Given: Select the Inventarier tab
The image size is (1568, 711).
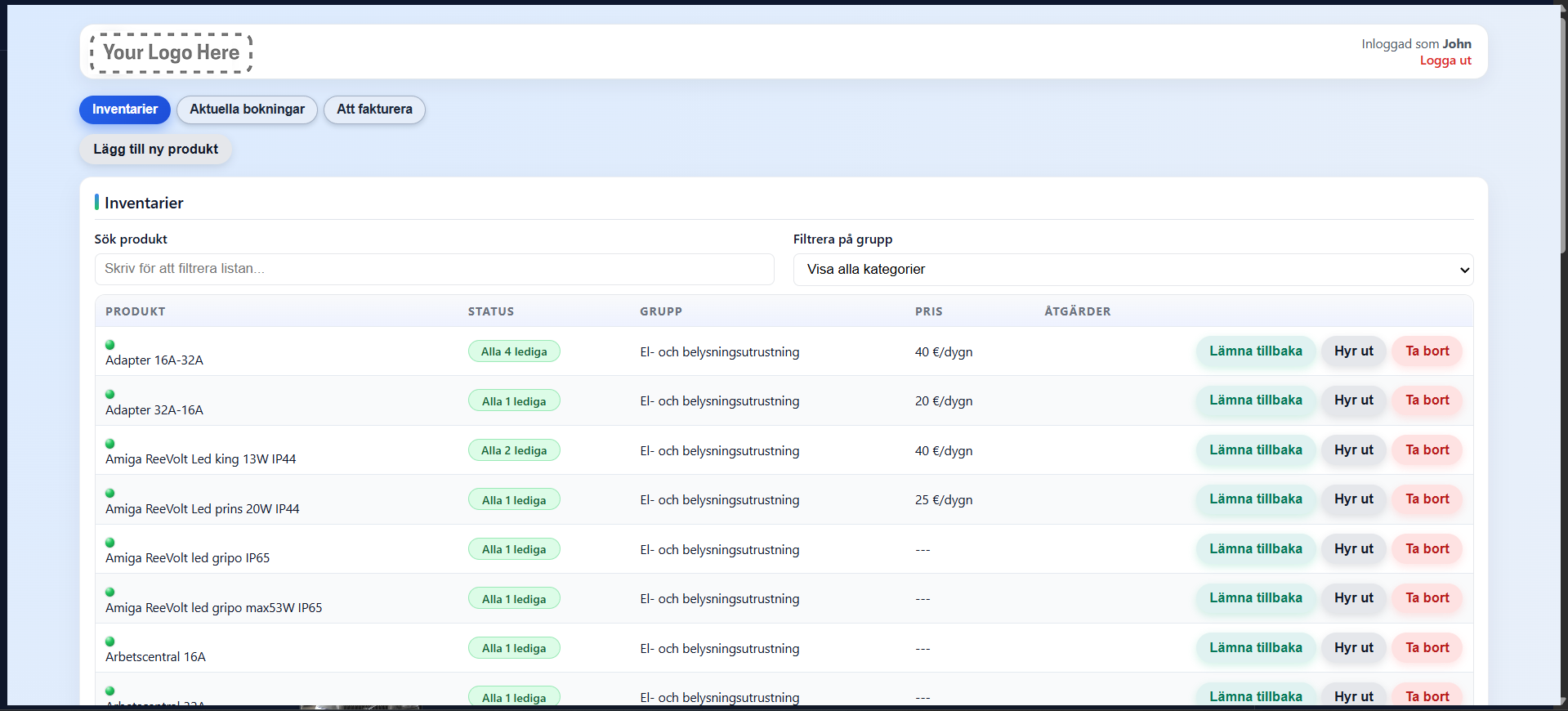Looking at the screenshot, I should coord(125,110).
